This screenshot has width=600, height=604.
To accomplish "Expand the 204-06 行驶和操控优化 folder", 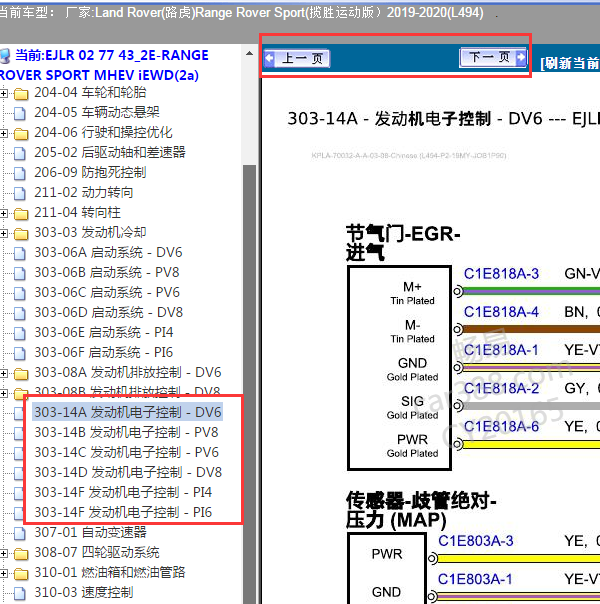I will pyautogui.click(x=3, y=133).
